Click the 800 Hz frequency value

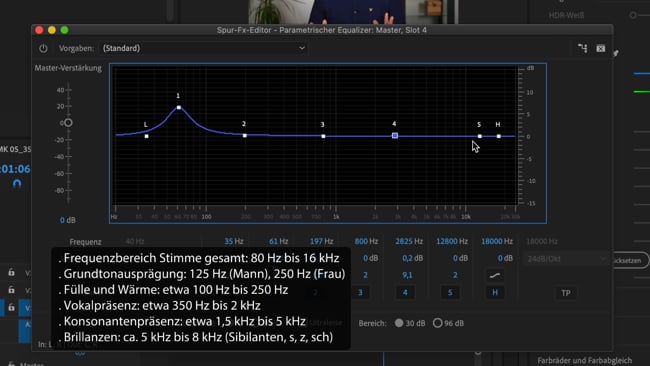tap(366, 241)
